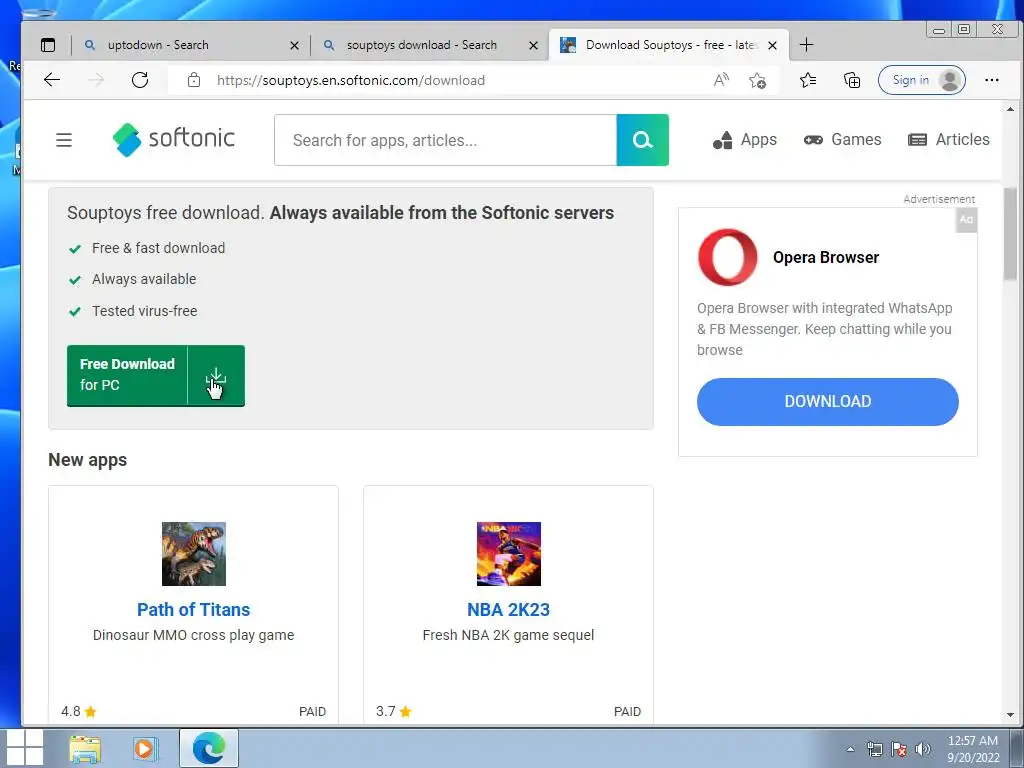Select the Download Souptoys tab
This screenshot has height=768, width=1024.
[669, 45]
